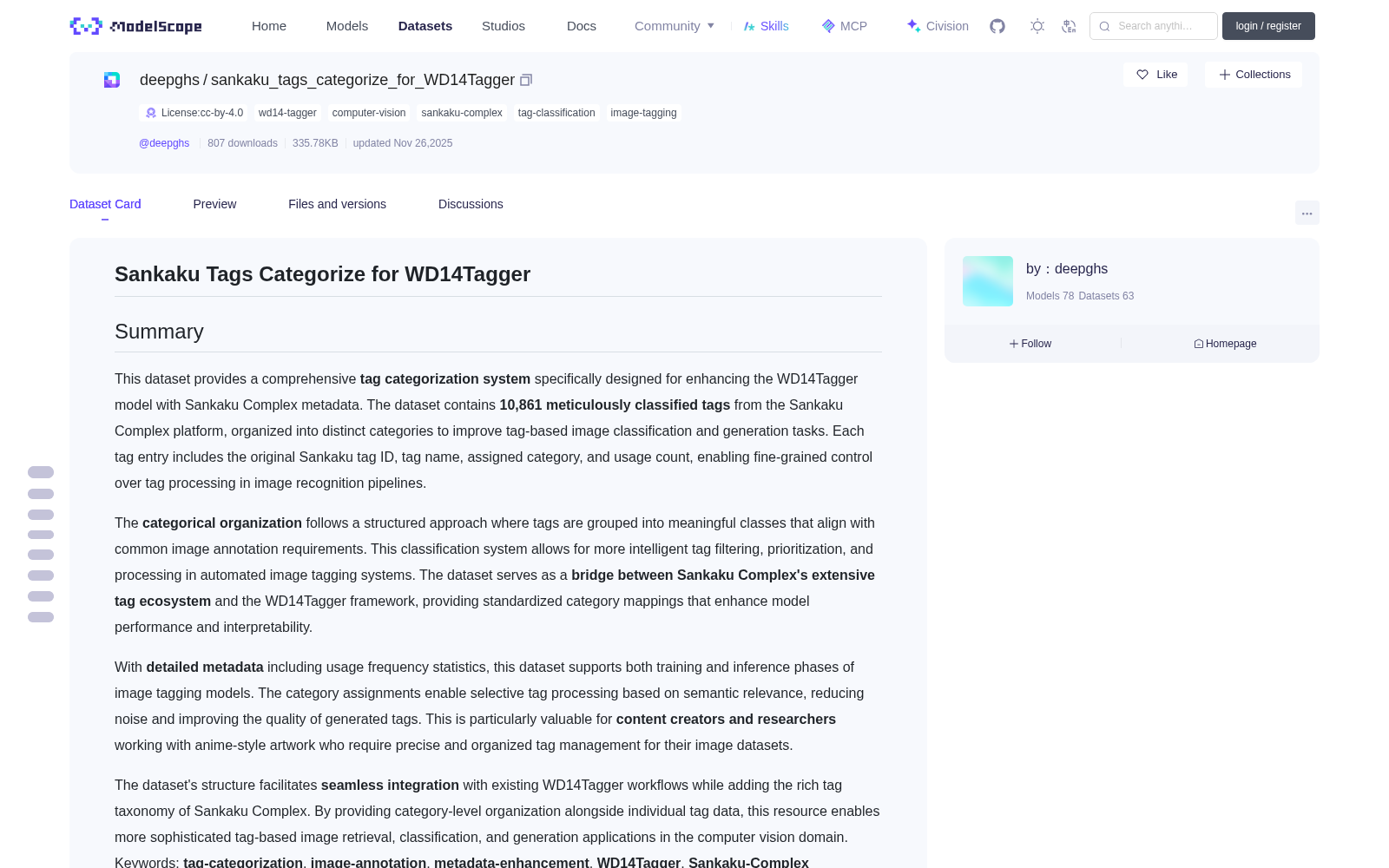This screenshot has height=868, width=1389.
Task: Click the Homepage text link
Action: click(x=1231, y=344)
